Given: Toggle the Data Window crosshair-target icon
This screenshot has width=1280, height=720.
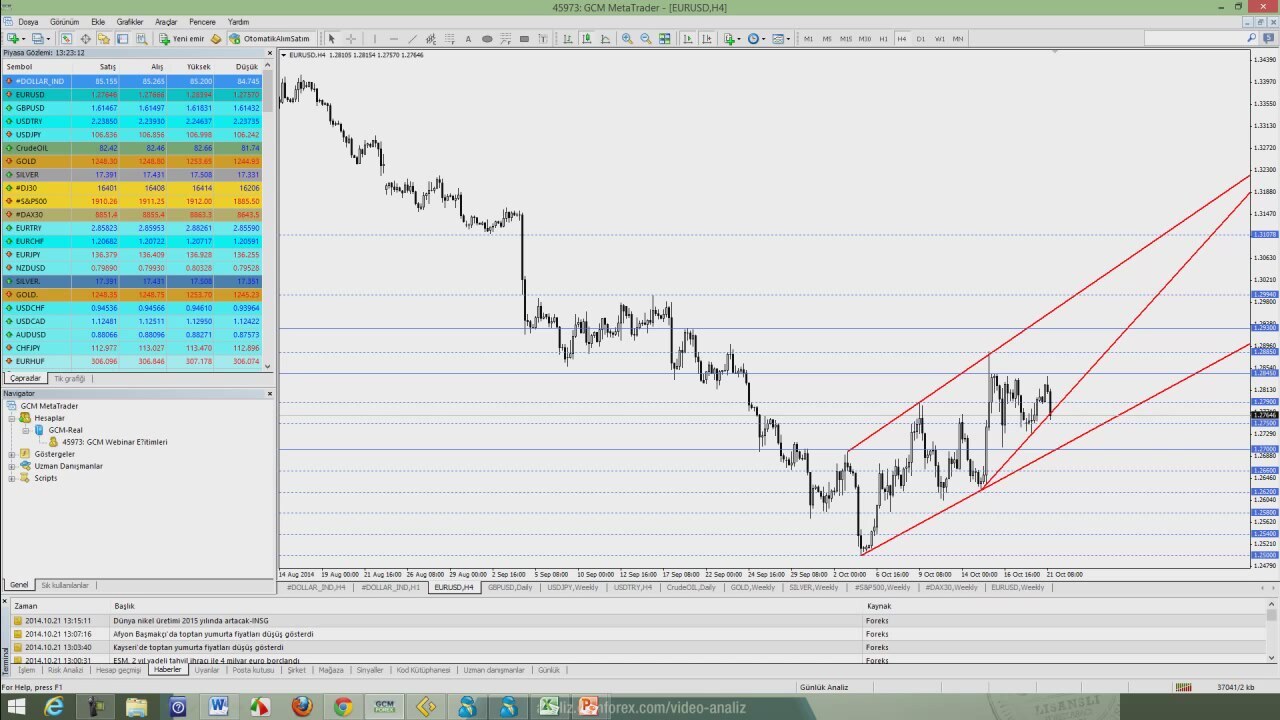Looking at the screenshot, I should [85, 39].
